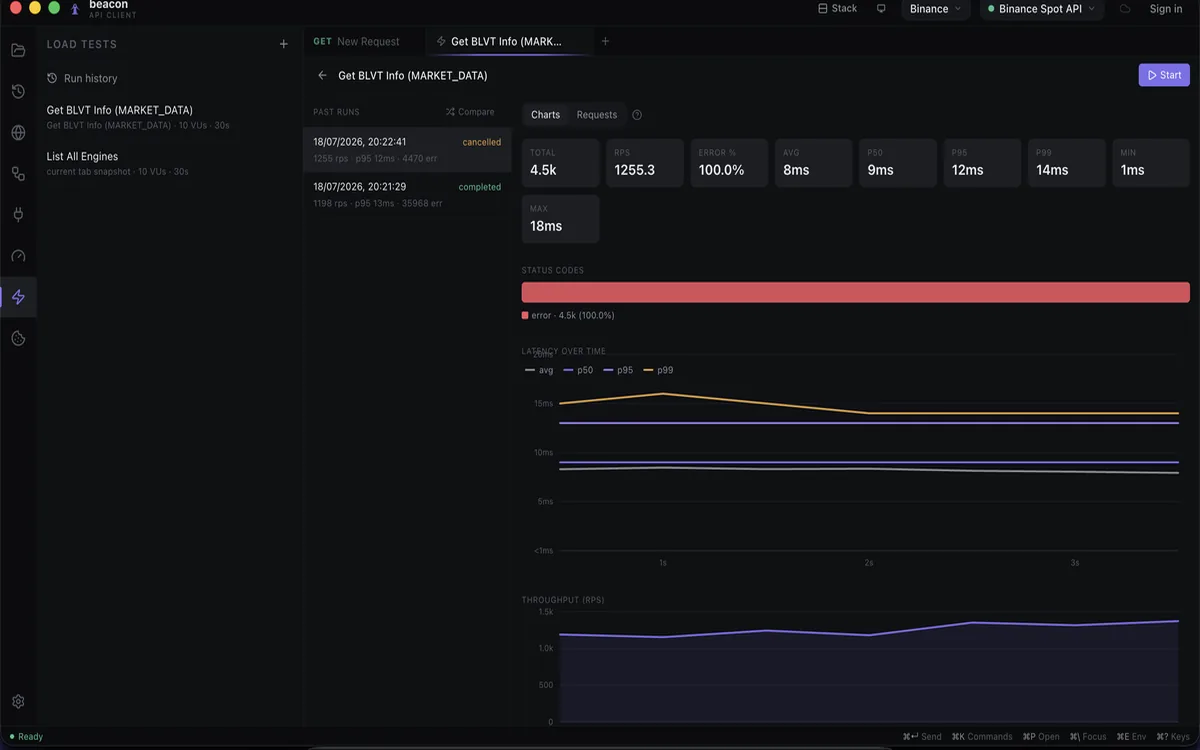Viewport: 1200px width, 750px height.
Task: Open the plug connections icon in sidebar
Action: pyautogui.click(x=18, y=215)
